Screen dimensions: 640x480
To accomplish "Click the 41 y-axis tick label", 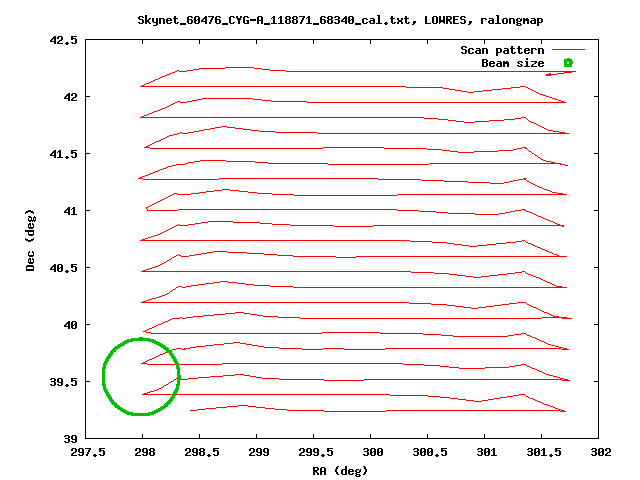I will [70, 211].
